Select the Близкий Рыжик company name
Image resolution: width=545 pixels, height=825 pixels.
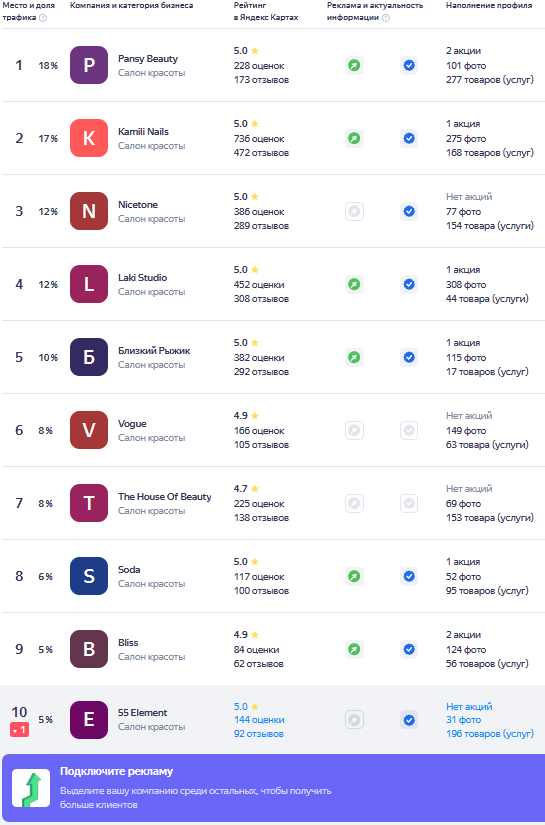[154, 351]
